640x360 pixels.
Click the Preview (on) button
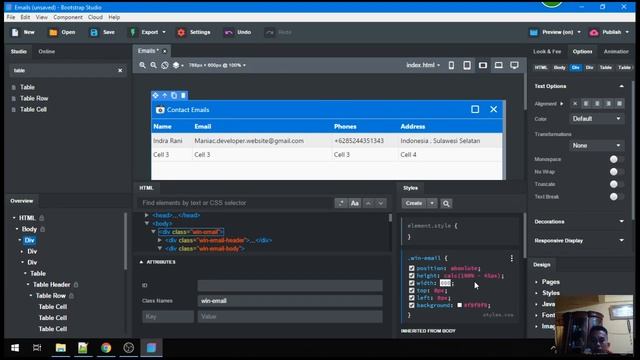click(x=555, y=32)
